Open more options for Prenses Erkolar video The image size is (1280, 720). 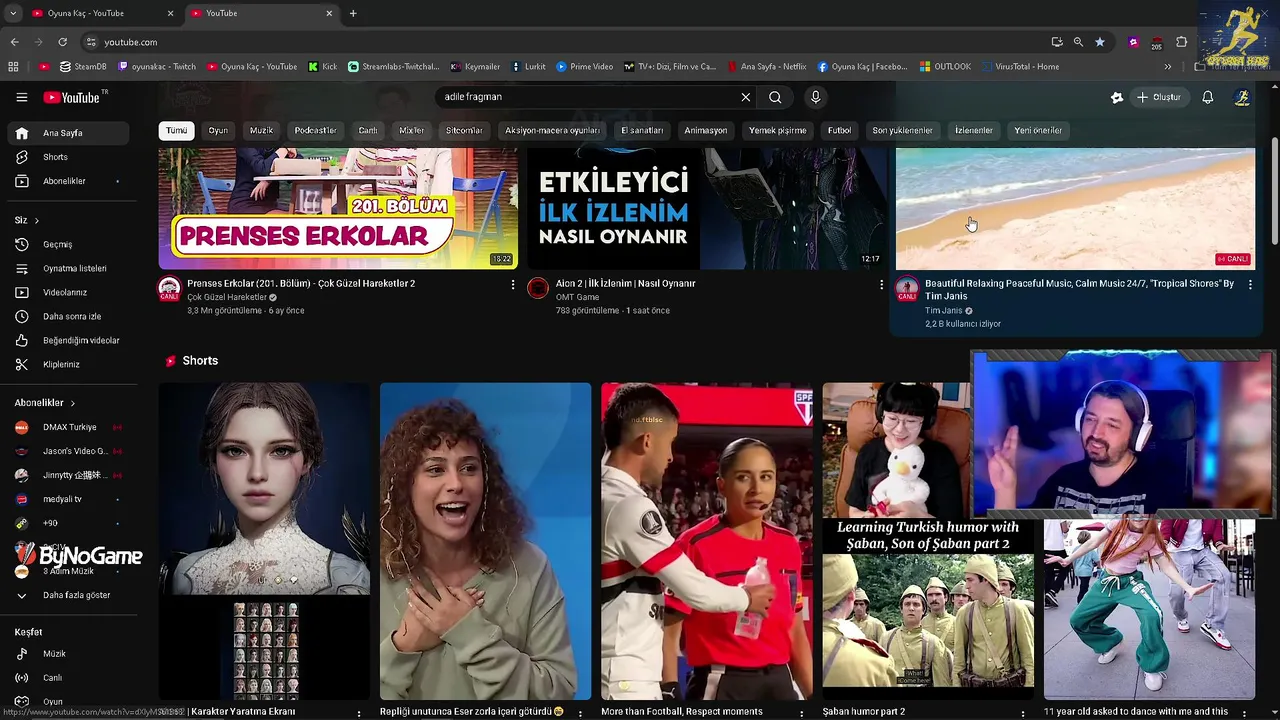[513, 285]
